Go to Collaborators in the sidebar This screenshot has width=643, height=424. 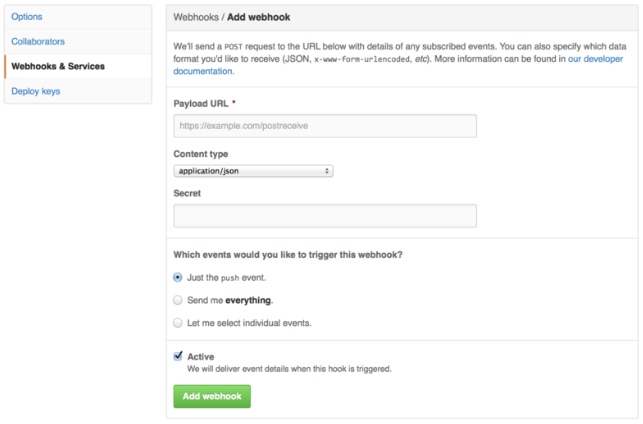click(x=38, y=41)
